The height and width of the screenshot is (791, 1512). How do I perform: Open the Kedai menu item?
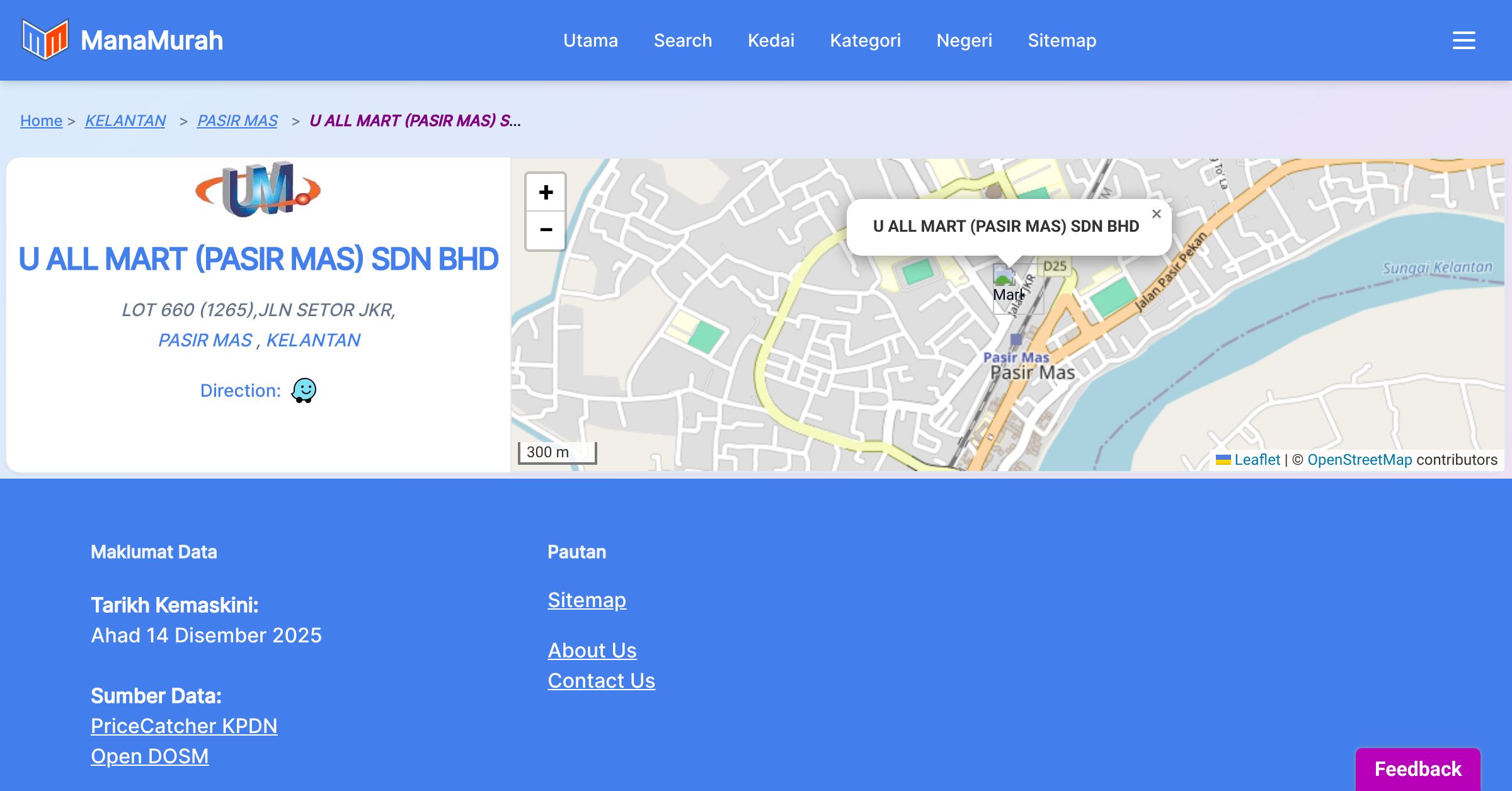770,40
